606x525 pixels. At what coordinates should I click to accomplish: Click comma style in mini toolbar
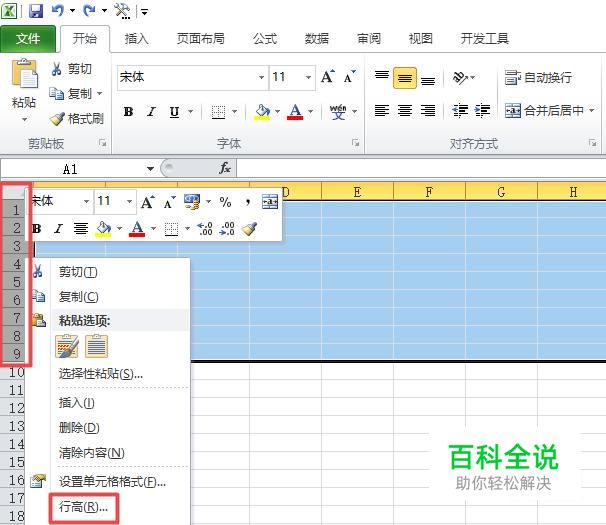click(248, 201)
